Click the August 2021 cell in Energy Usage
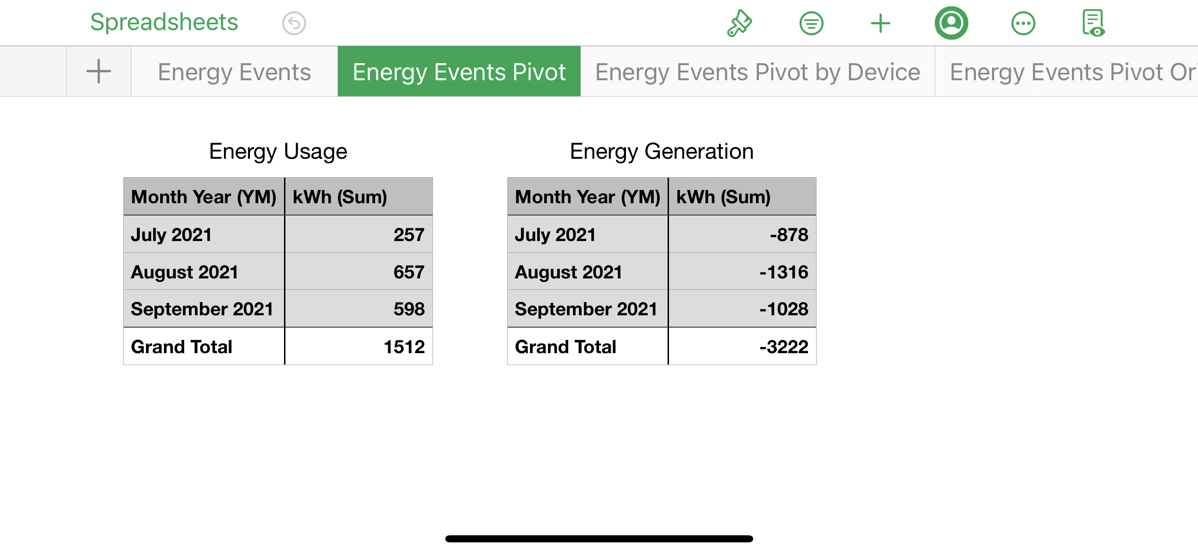 pos(204,272)
